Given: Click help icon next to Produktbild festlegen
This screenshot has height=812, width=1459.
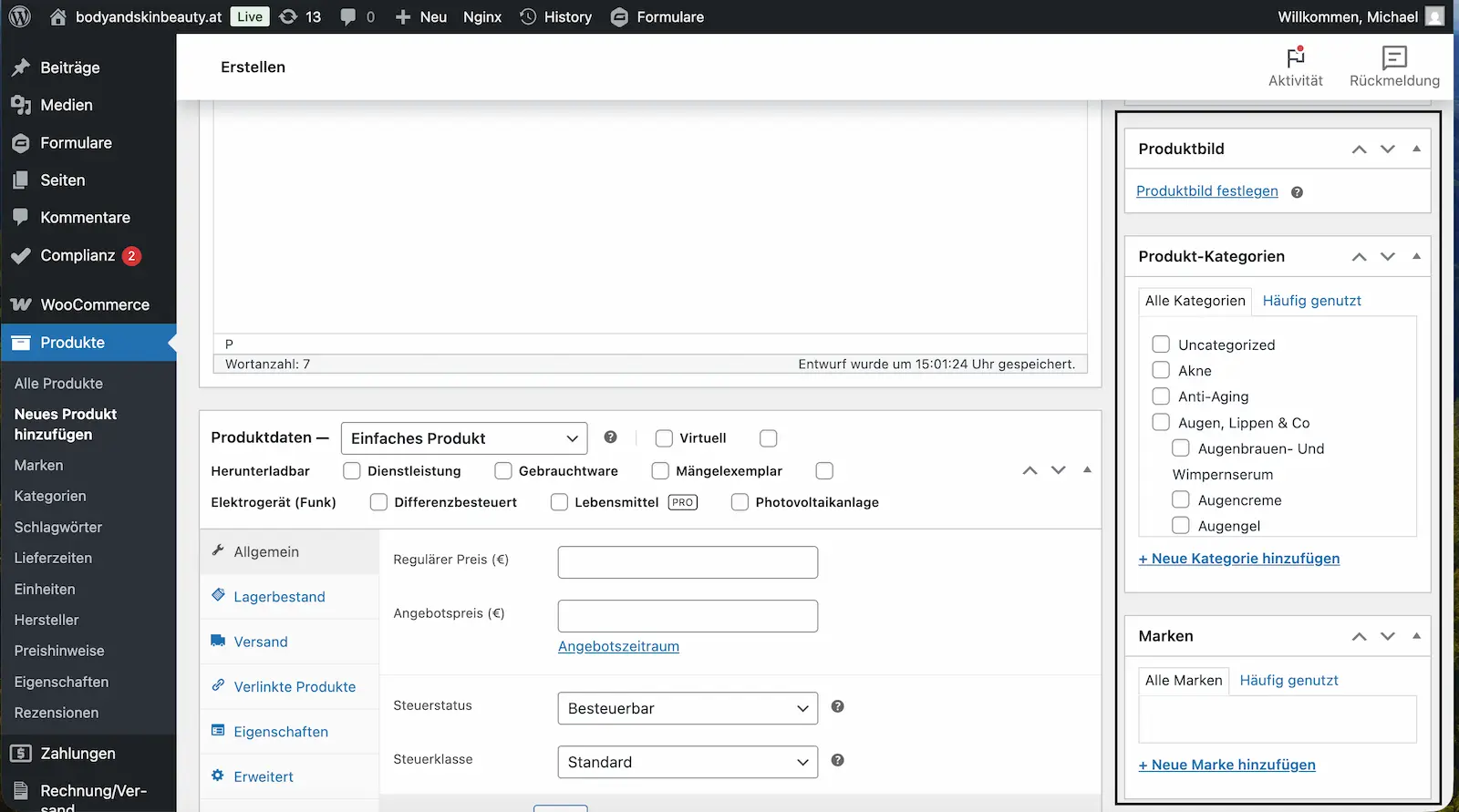Looking at the screenshot, I should click(1297, 192).
